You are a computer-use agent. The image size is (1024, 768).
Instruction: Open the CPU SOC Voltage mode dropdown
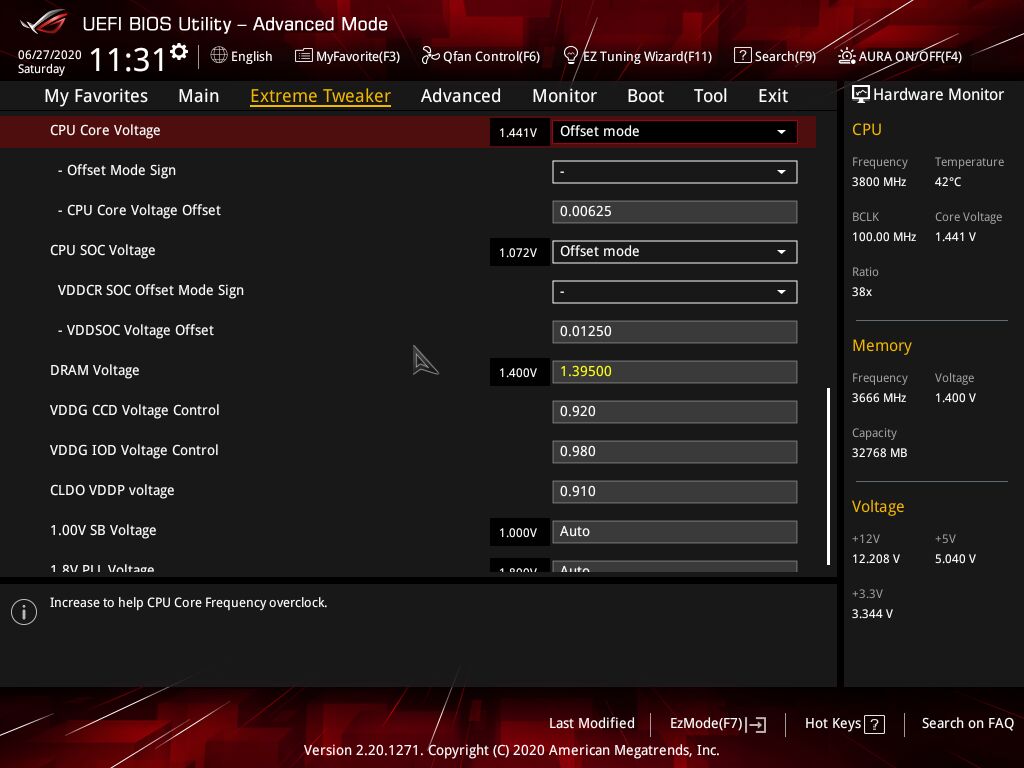674,251
